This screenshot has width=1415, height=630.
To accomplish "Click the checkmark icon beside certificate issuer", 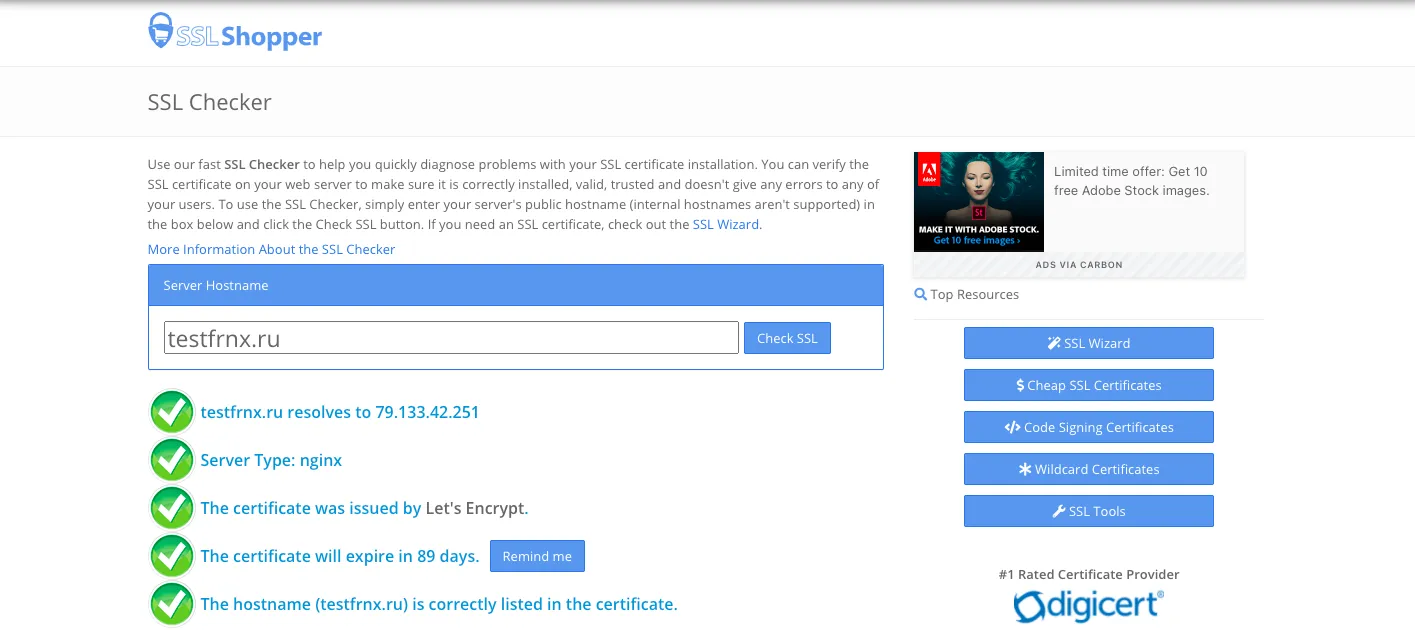I will click(x=172, y=508).
